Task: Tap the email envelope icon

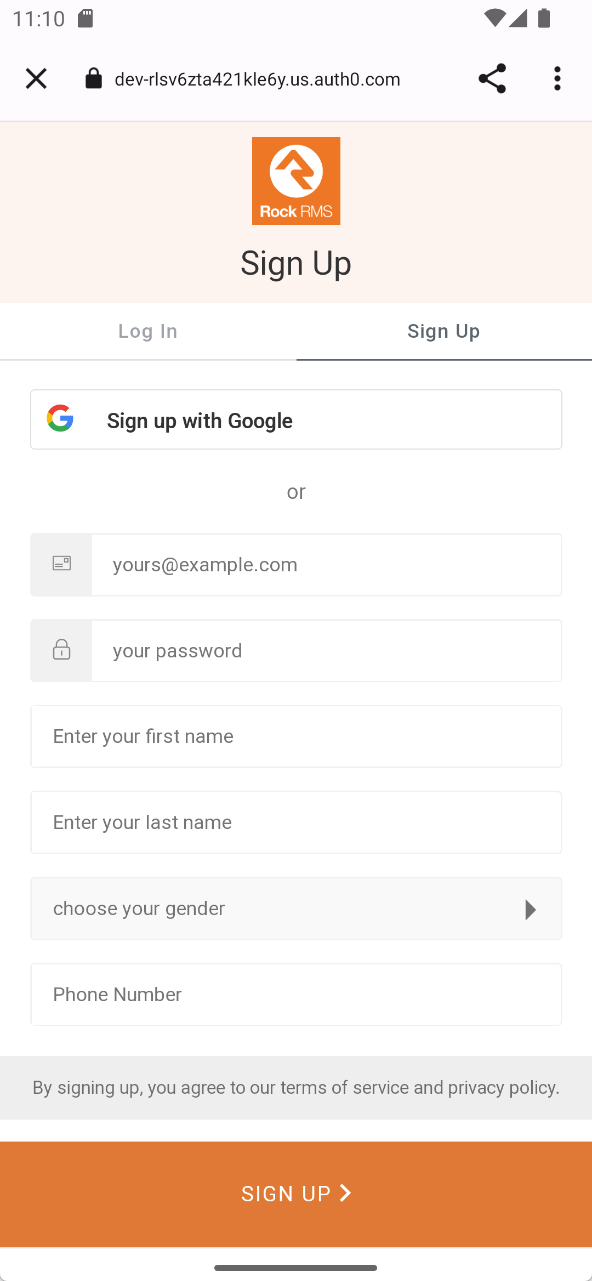Action: pyautogui.click(x=62, y=564)
